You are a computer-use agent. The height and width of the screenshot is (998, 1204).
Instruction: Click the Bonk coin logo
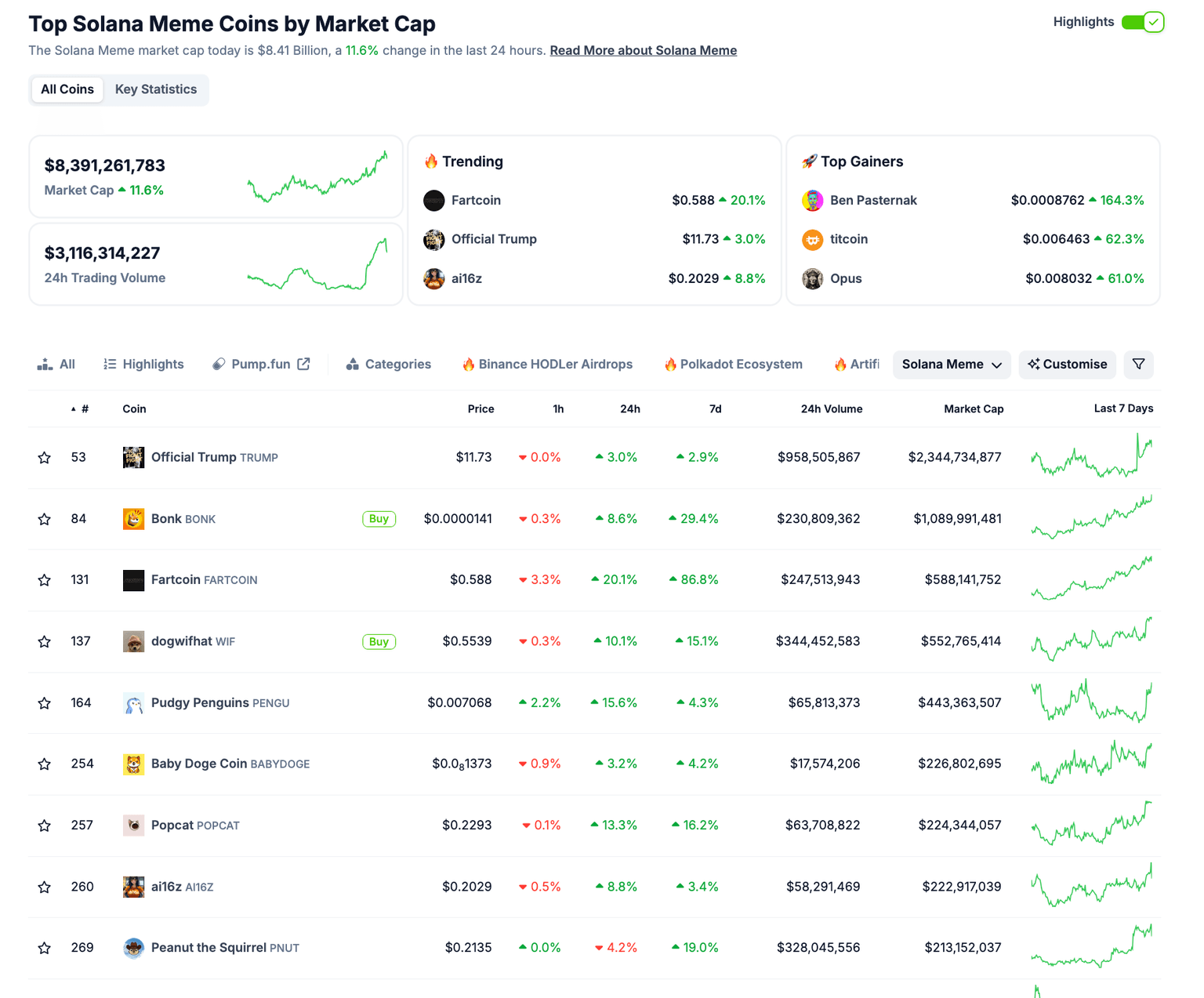133,519
